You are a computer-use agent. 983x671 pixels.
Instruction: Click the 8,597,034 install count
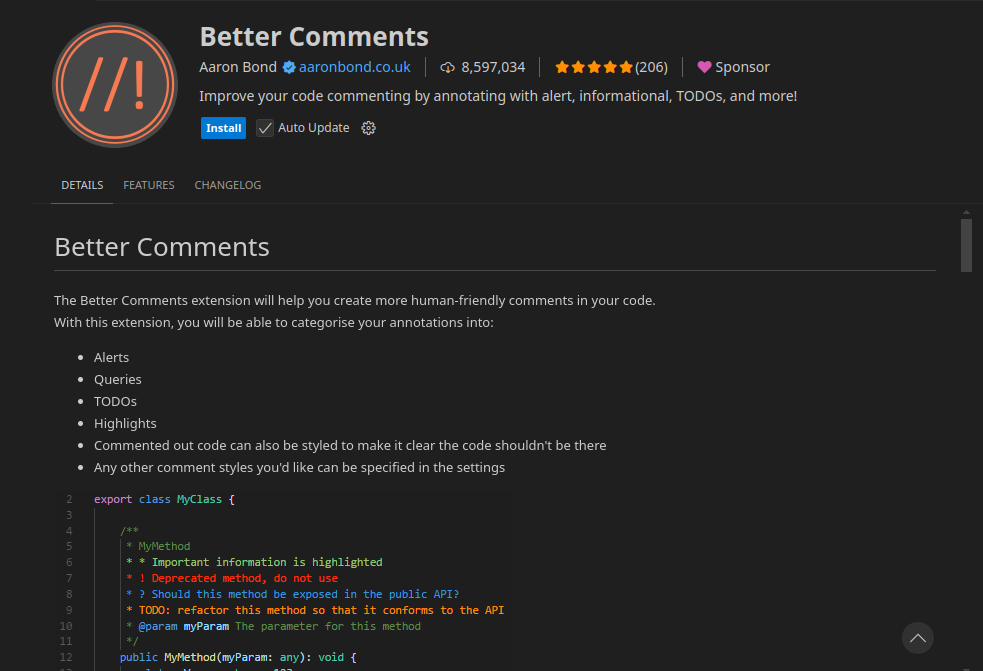[493, 67]
